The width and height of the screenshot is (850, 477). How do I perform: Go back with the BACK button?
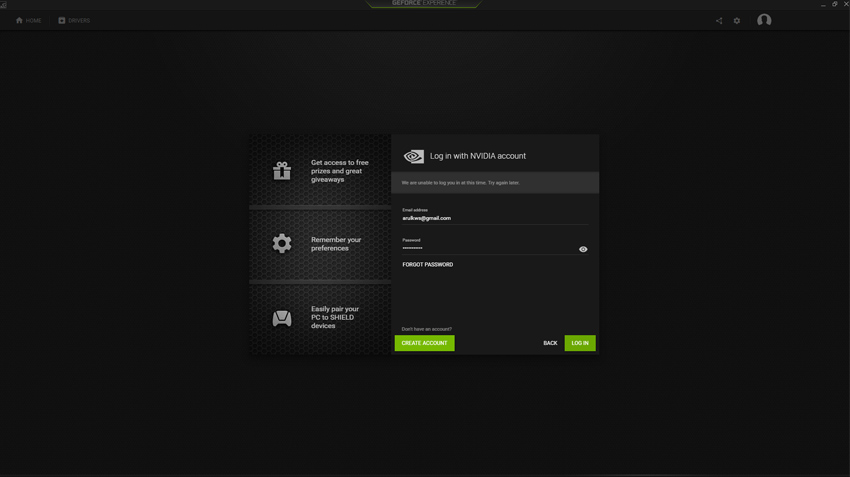coord(550,343)
